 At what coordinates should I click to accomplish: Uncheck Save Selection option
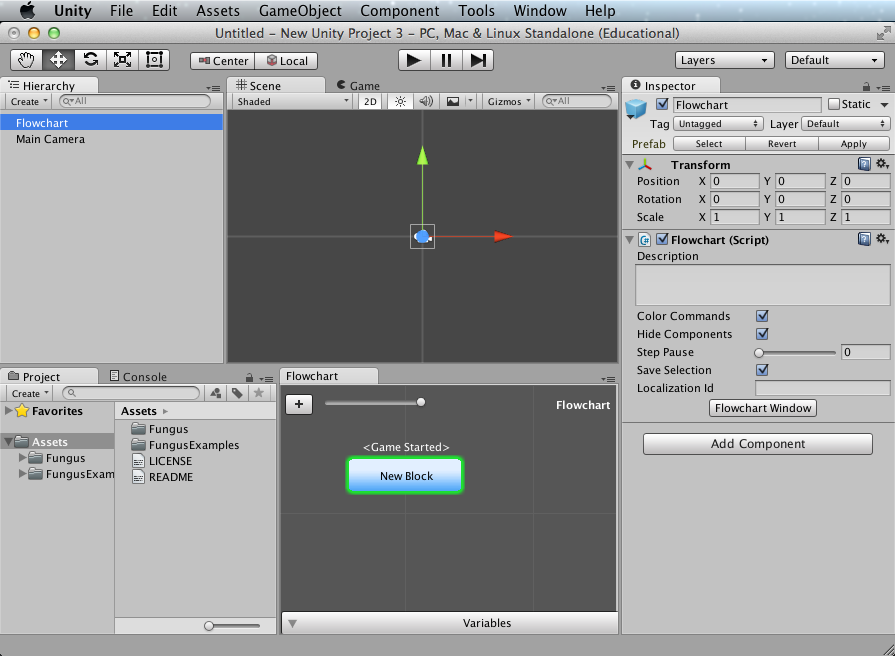[762, 369]
